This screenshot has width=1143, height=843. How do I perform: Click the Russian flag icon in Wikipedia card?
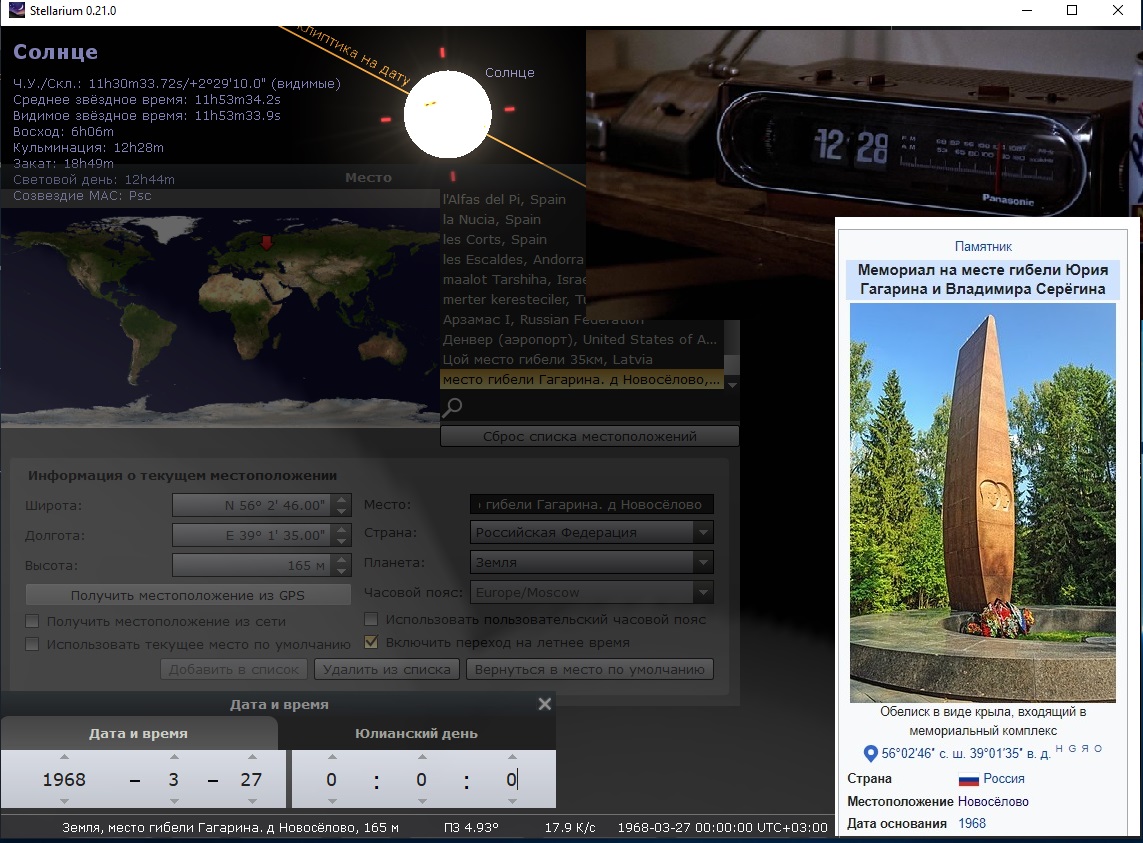coord(968,780)
